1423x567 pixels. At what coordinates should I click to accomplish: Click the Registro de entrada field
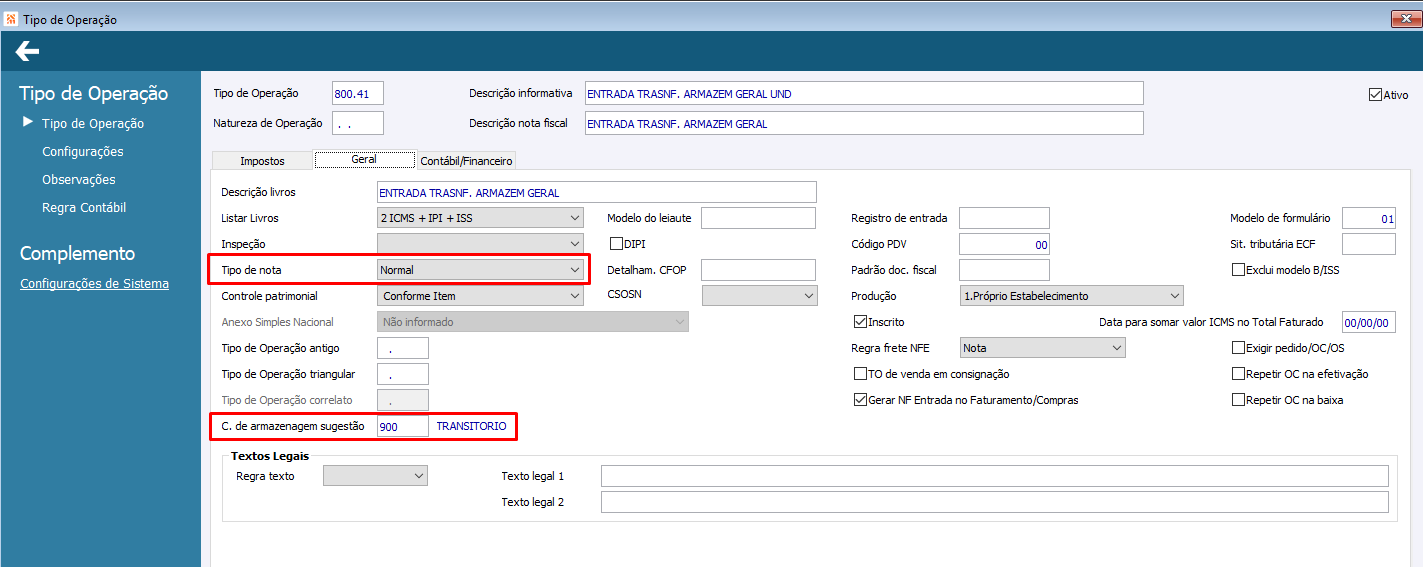pos(1004,218)
